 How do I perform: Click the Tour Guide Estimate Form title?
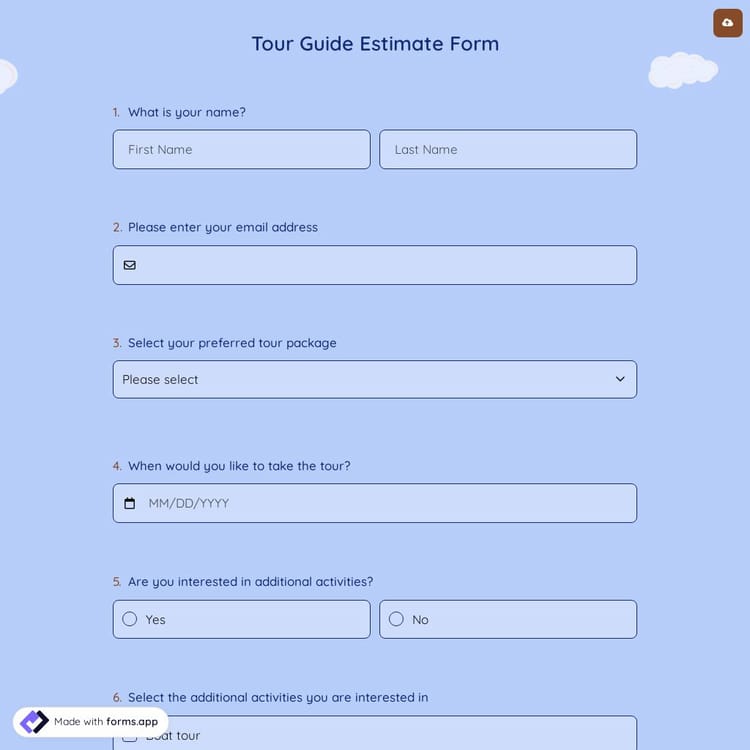tap(375, 44)
